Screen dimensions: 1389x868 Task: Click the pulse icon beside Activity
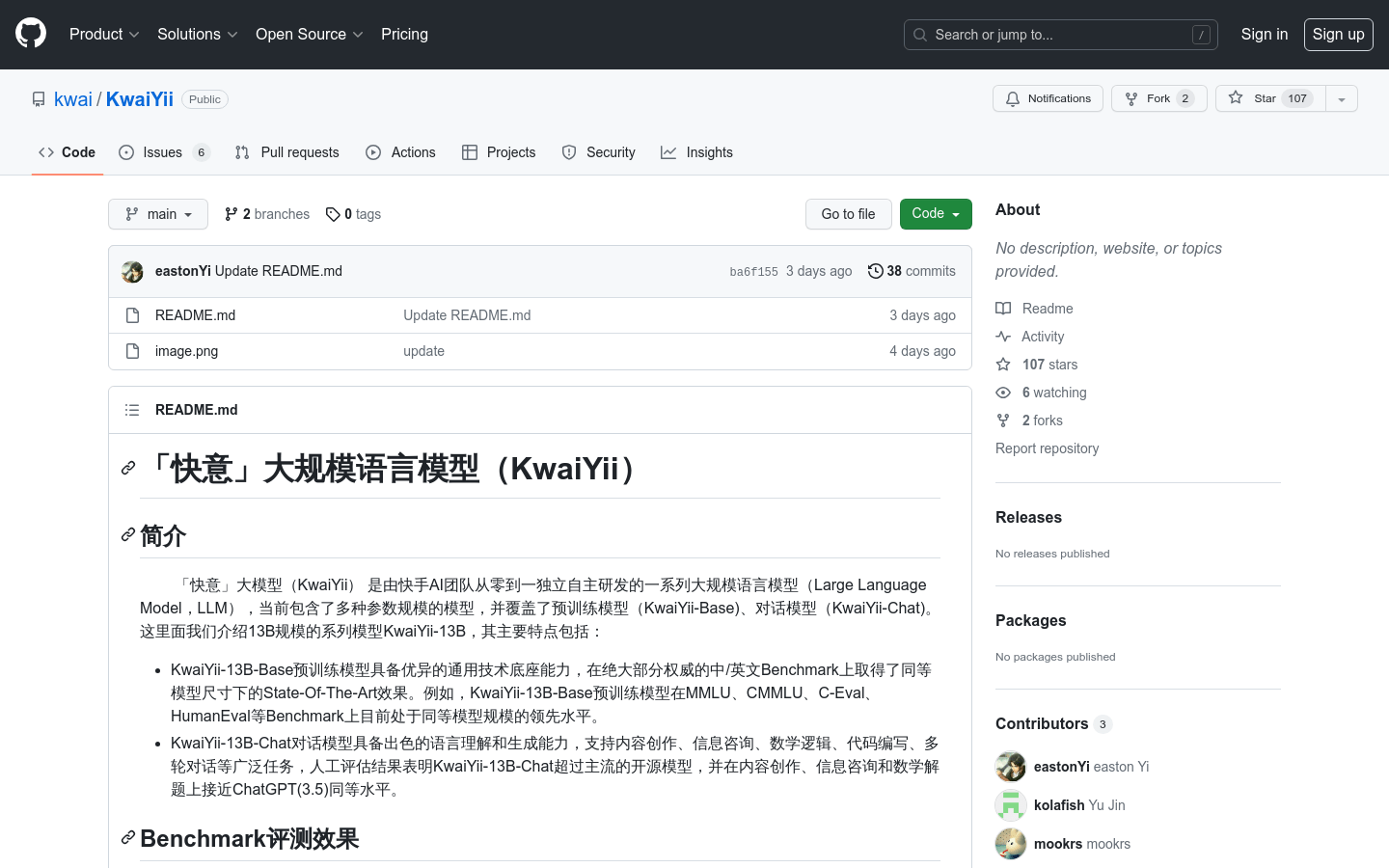(1003, 337)
